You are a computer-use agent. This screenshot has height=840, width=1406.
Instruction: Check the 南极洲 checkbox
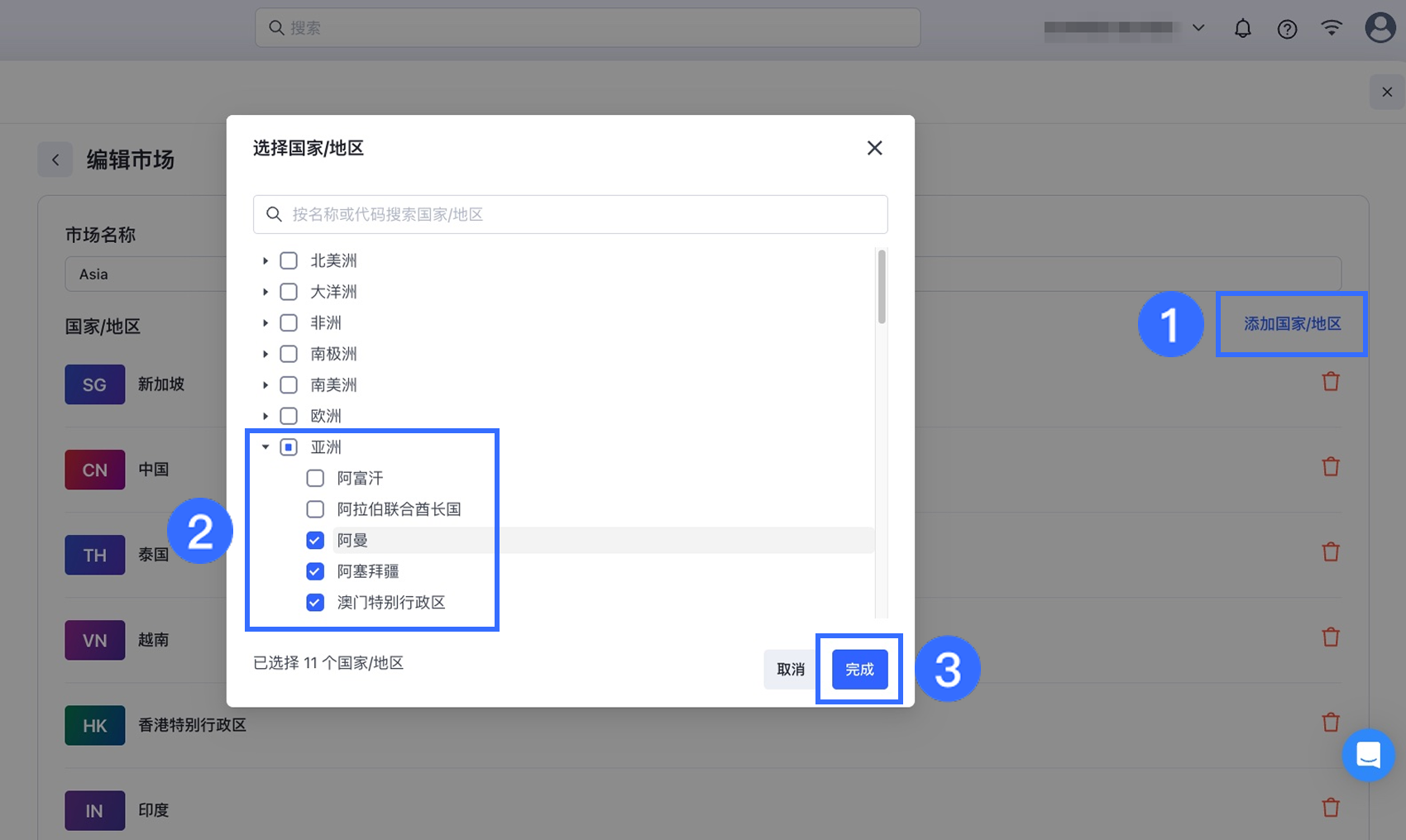[289, 354]
